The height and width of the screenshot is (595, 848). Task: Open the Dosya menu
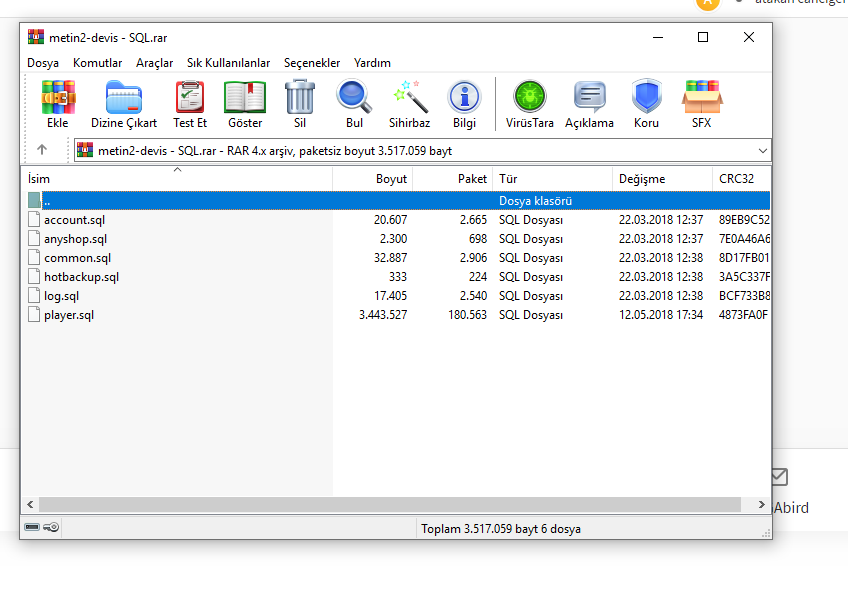click(43, 63)
